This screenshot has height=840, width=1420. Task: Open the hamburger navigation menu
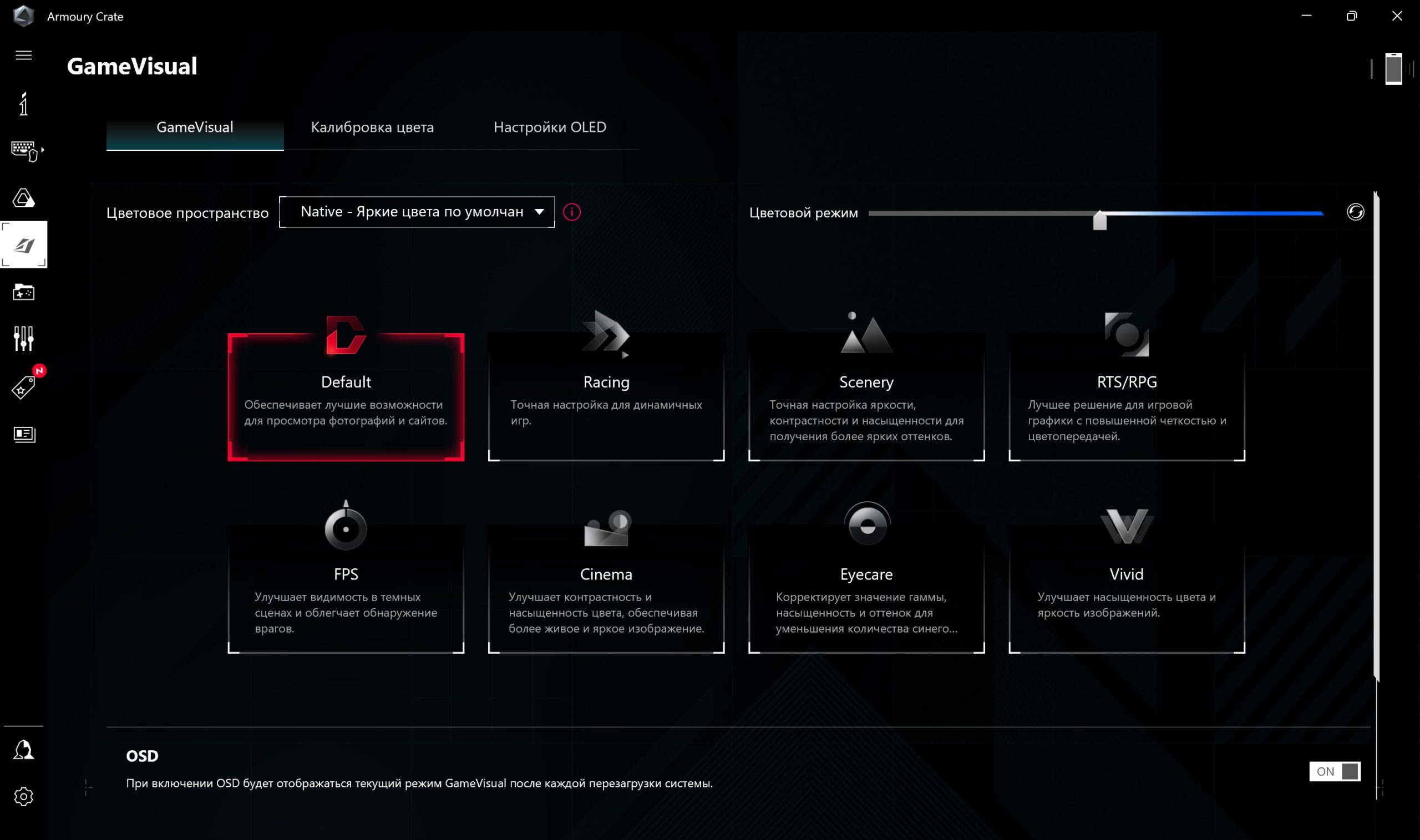pyautogui.click(x=23, y=55)
